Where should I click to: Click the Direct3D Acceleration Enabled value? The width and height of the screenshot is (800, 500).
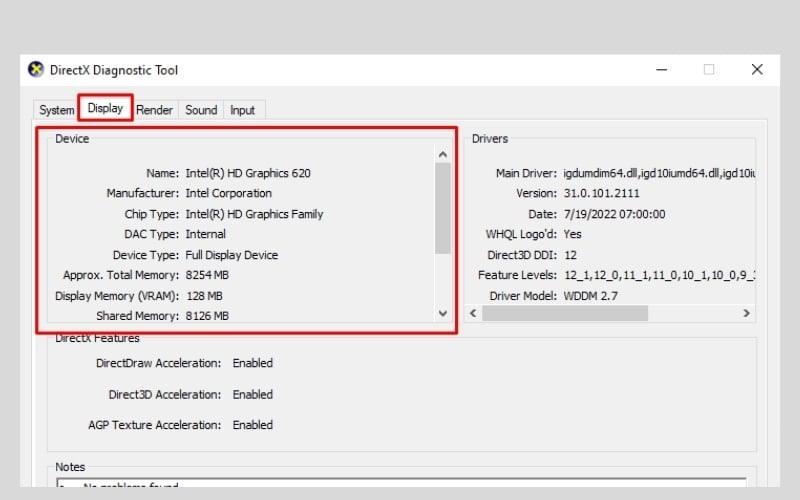[x=253, y=395]
